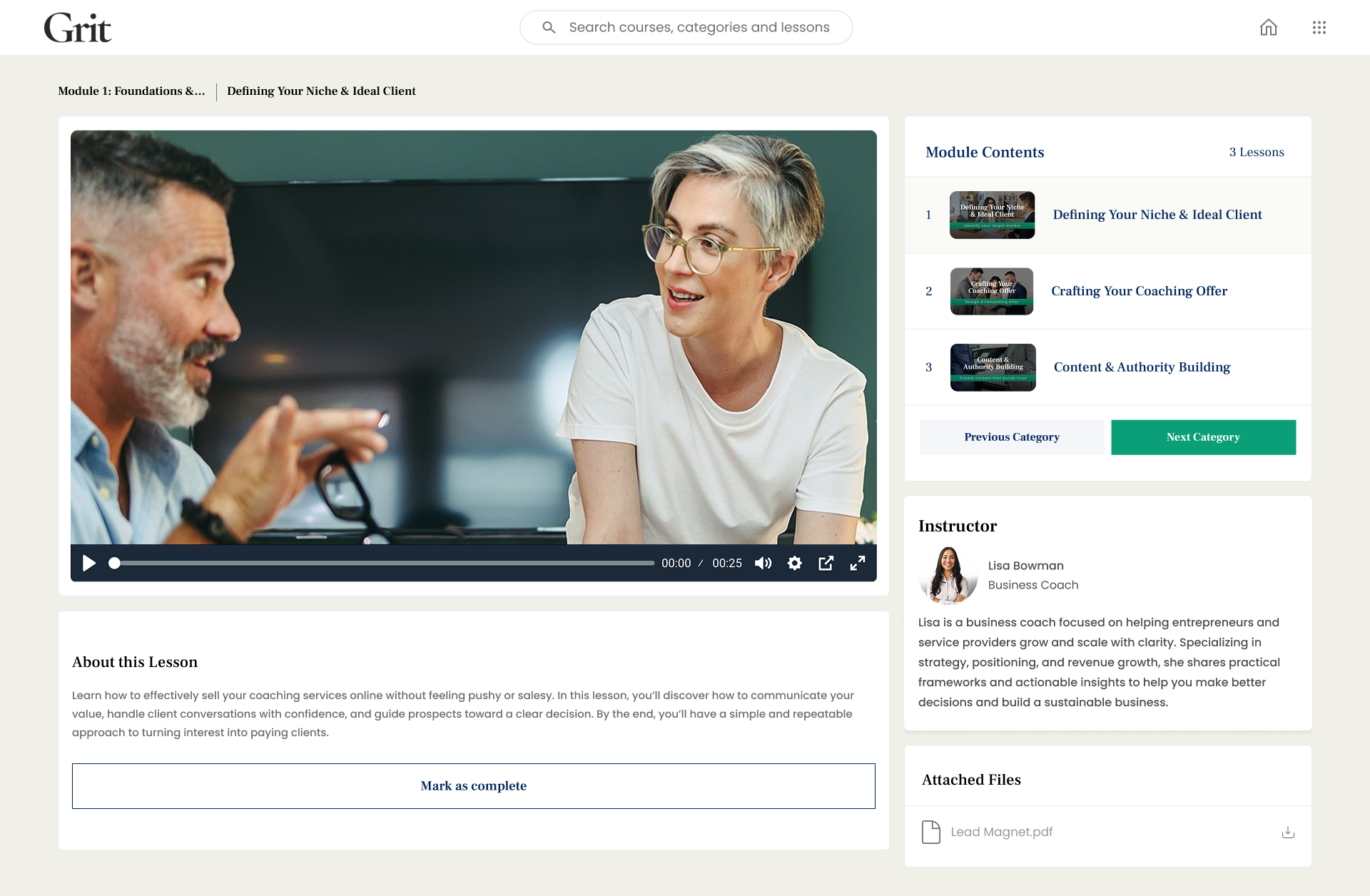Go to Previous Category
Image resolution: width=1370 pixels, height=896 pixels.
click(x=1011, y=437)
